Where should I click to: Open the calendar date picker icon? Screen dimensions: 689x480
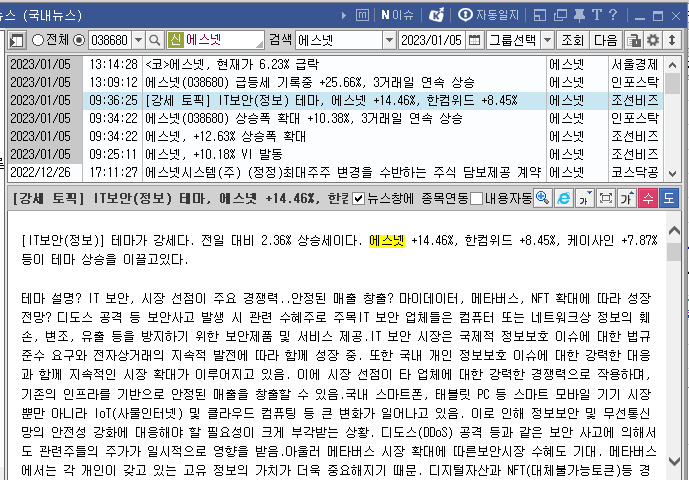click(474, 40)
